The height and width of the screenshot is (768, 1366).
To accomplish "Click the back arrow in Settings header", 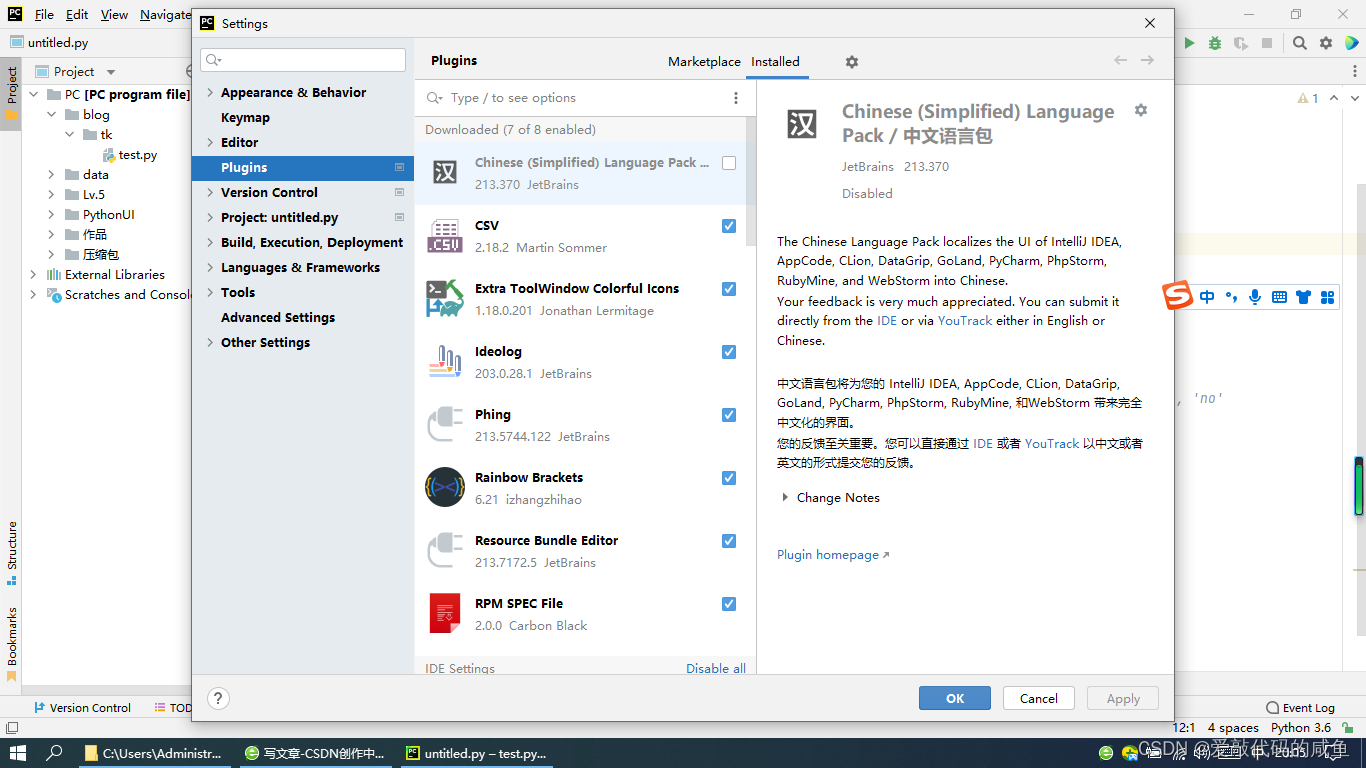I will coord(1120,61).
